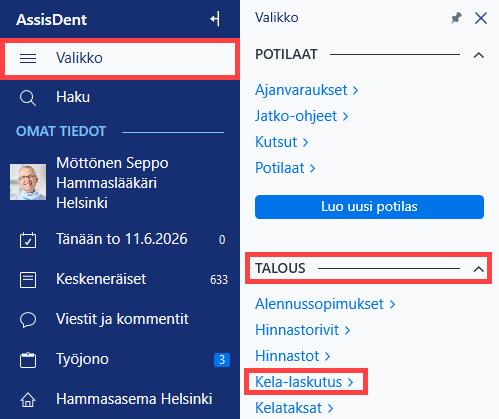Click Luo uusi potilas button

pos(369,207)
